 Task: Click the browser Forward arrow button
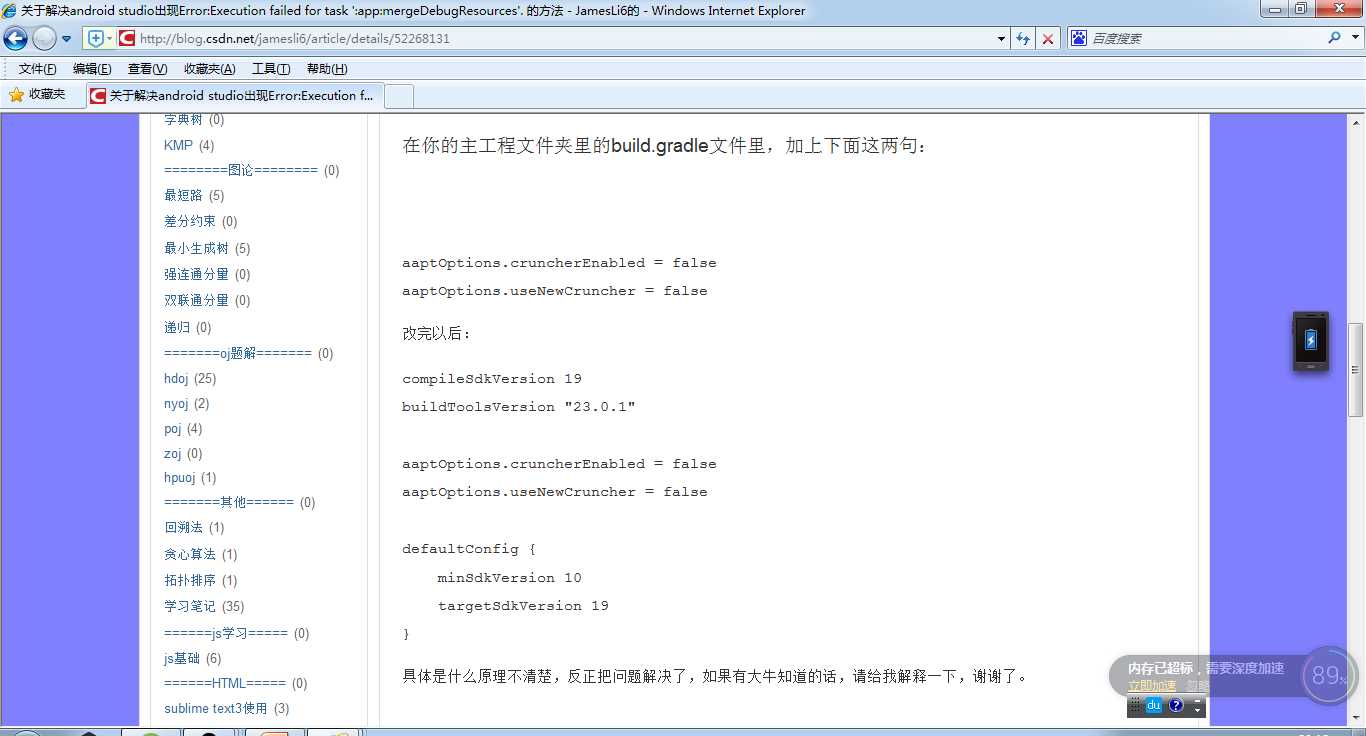pyautogui.click(x=44, y=38)
